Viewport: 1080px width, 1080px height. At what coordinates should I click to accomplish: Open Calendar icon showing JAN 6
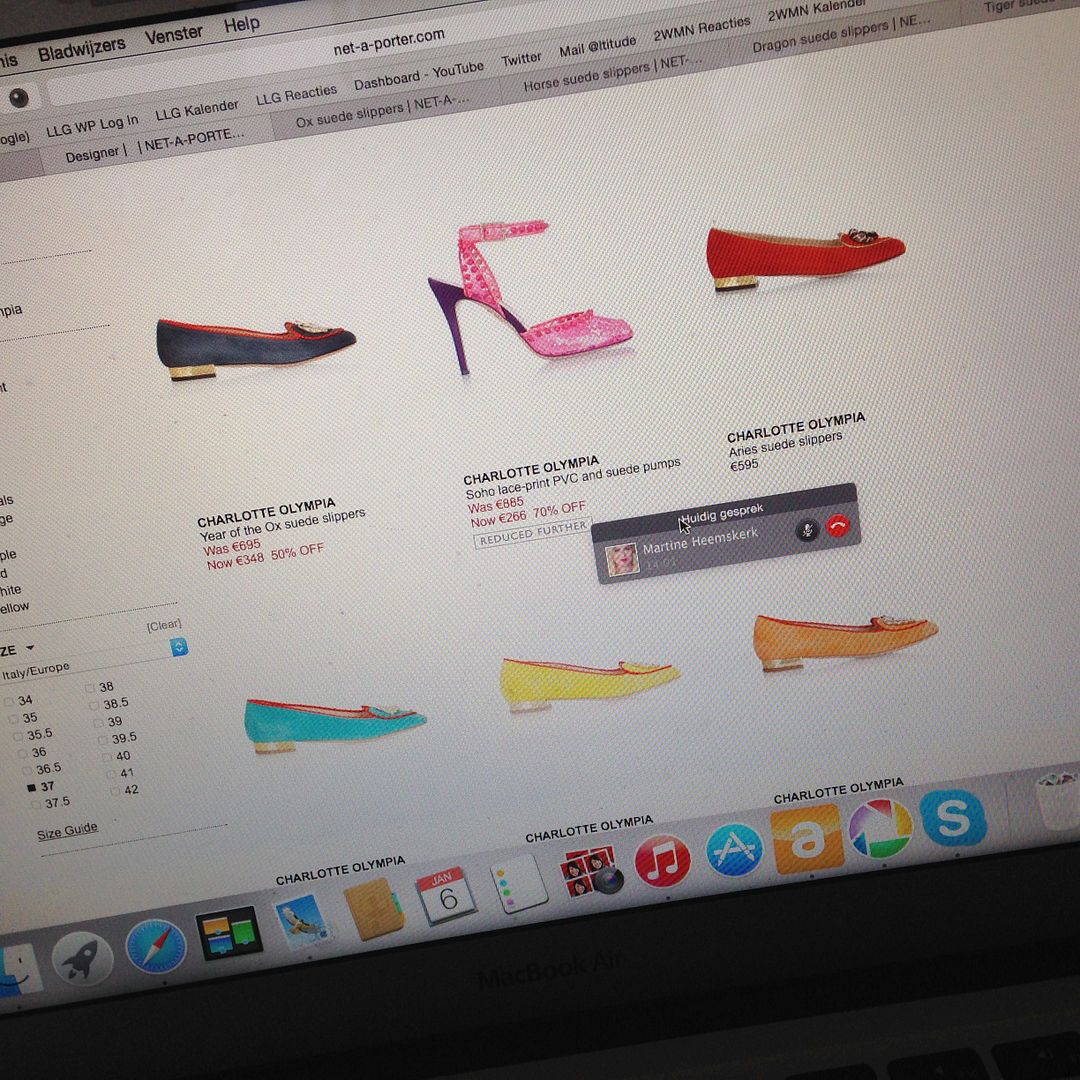[x=446, y=895]
